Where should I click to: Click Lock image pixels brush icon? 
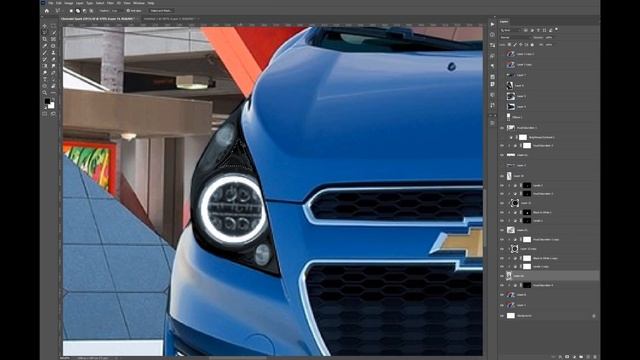coord(515,44)
